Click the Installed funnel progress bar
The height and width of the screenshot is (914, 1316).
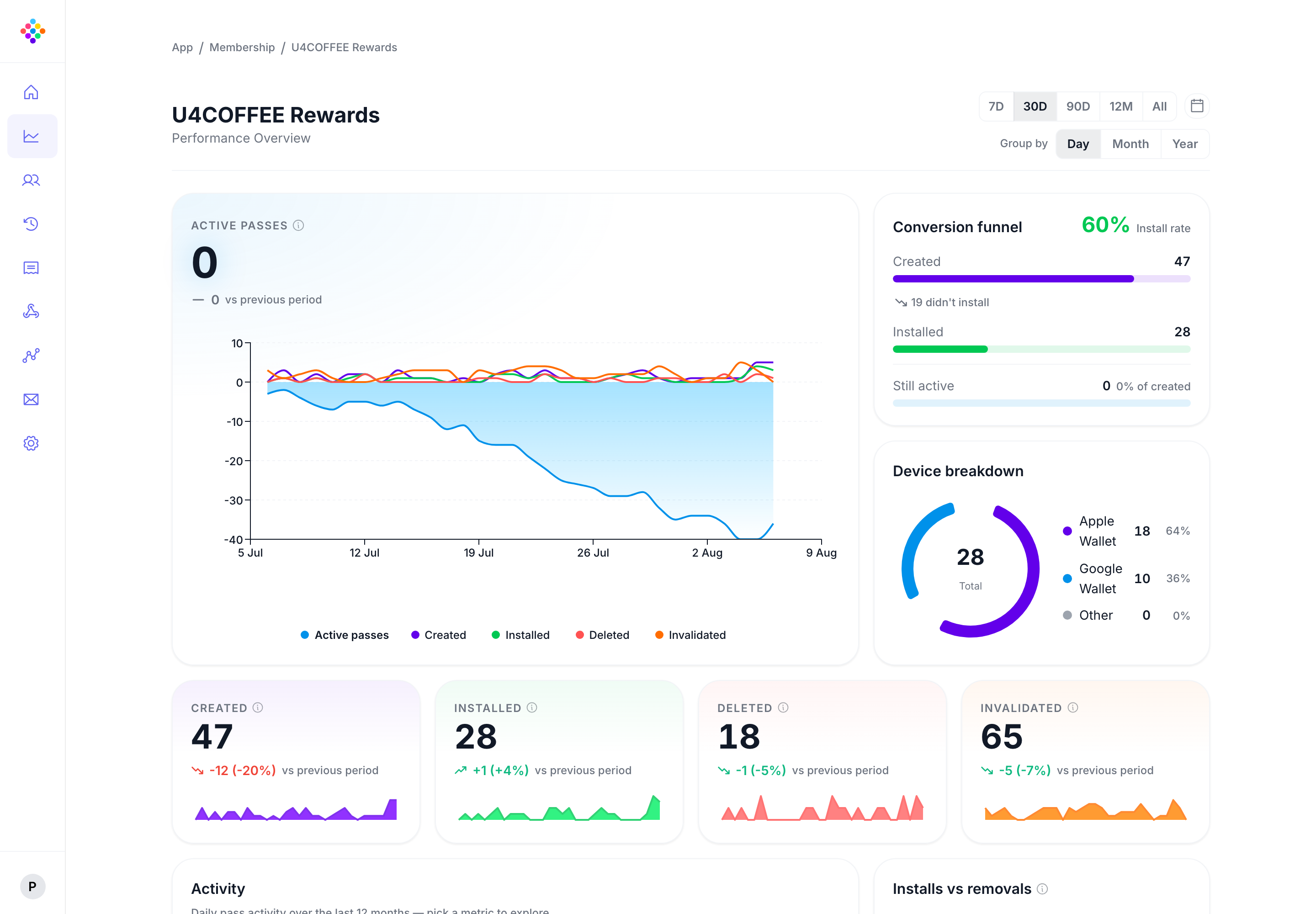[x=1041, y=349]
